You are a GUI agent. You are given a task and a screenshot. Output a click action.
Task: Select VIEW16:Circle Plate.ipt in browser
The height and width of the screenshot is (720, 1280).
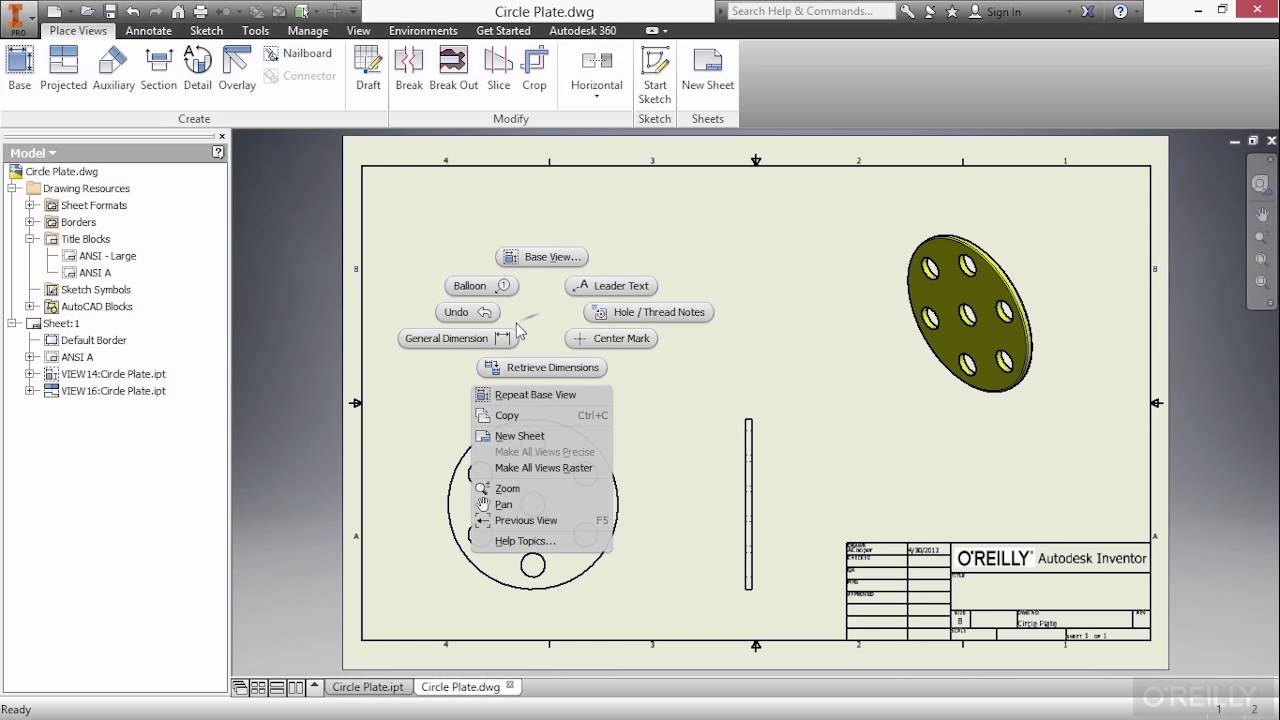(x=113, y=391)
